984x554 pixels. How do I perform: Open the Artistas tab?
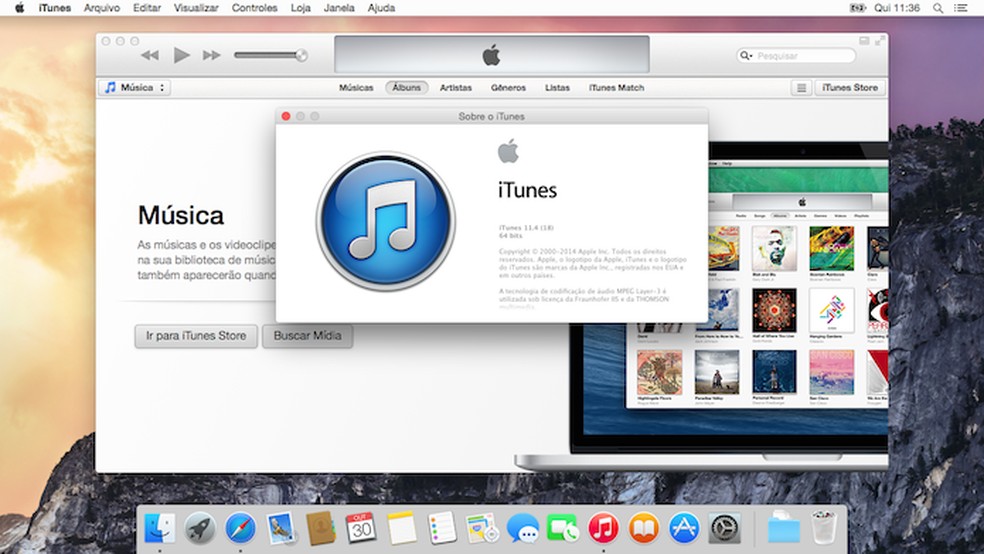tap(456, 88)
